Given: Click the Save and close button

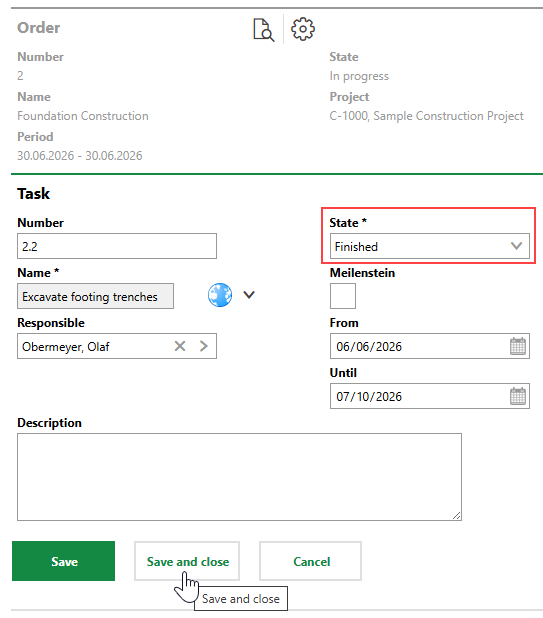Looking at the screenshot, I should (187, 561).
